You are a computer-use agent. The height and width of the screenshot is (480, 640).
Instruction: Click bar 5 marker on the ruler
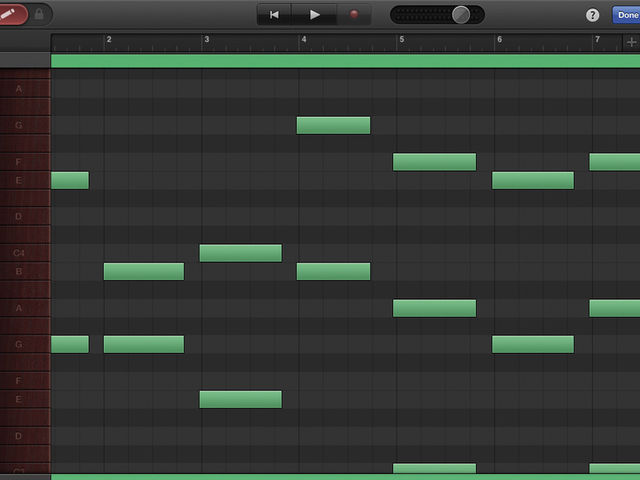pos(402,40)
